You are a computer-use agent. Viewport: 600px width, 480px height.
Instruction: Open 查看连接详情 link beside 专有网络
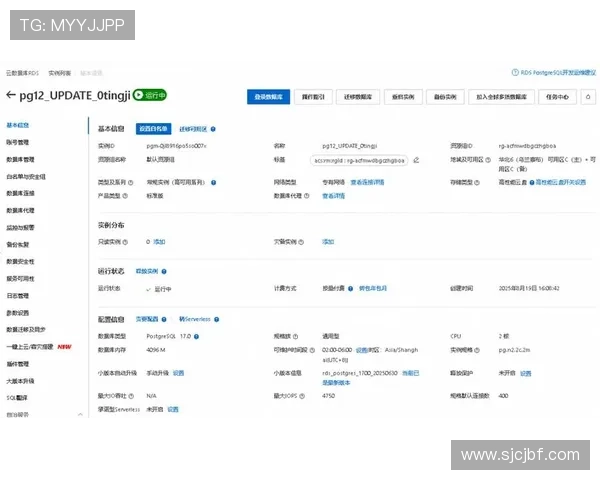pos(367,182)
